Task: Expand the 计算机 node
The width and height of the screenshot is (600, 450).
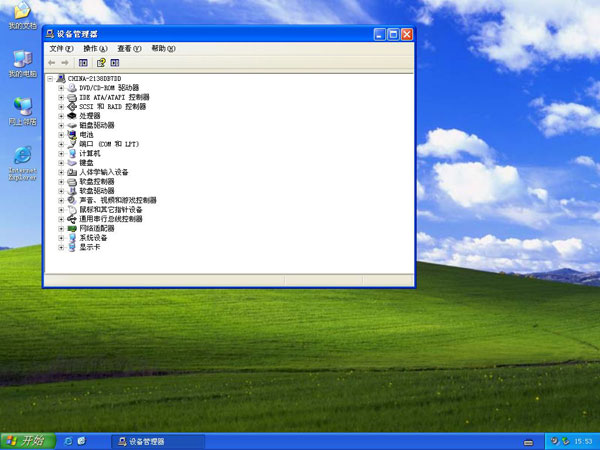Action: click(61, 154)
